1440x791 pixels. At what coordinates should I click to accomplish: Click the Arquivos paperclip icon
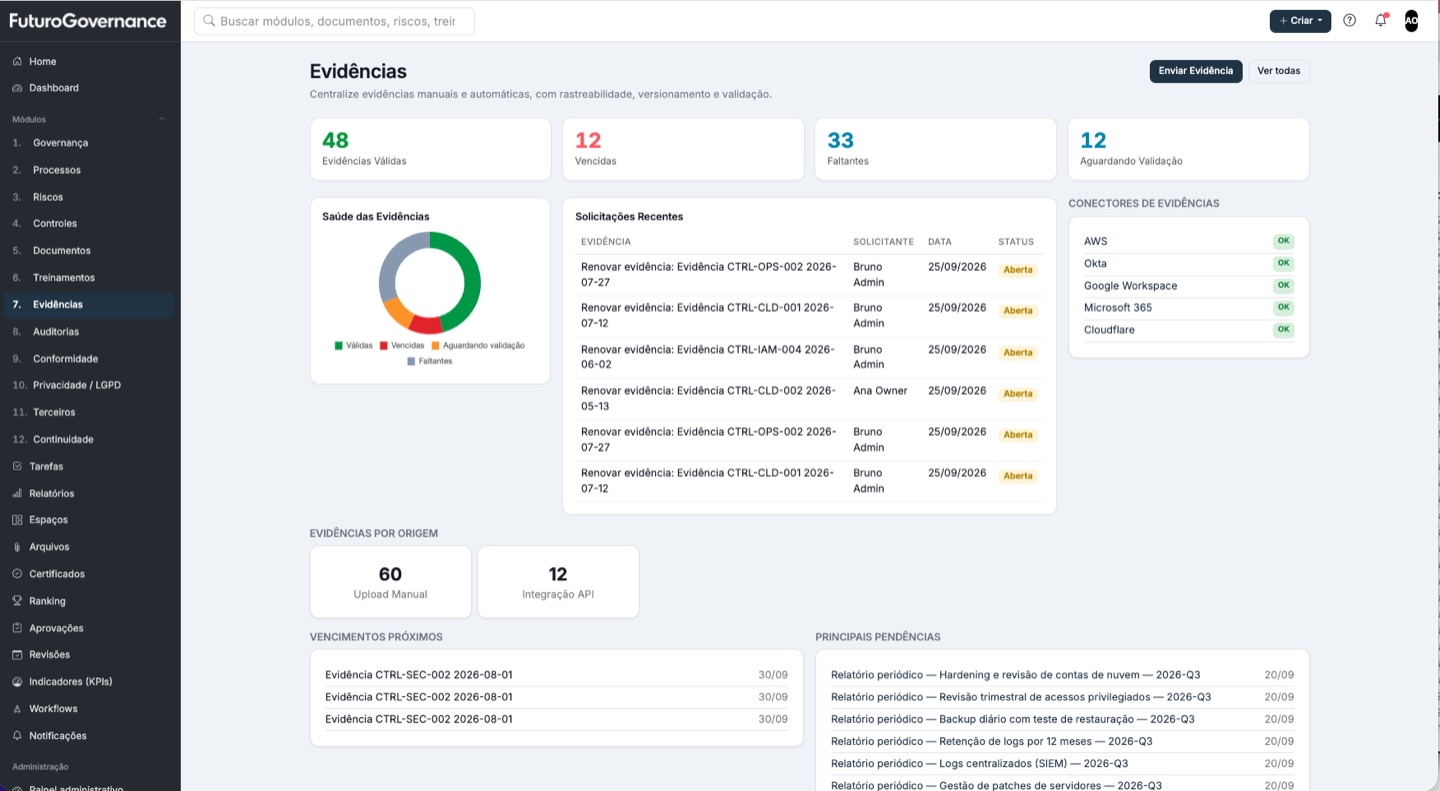click(x=17, y=547)
